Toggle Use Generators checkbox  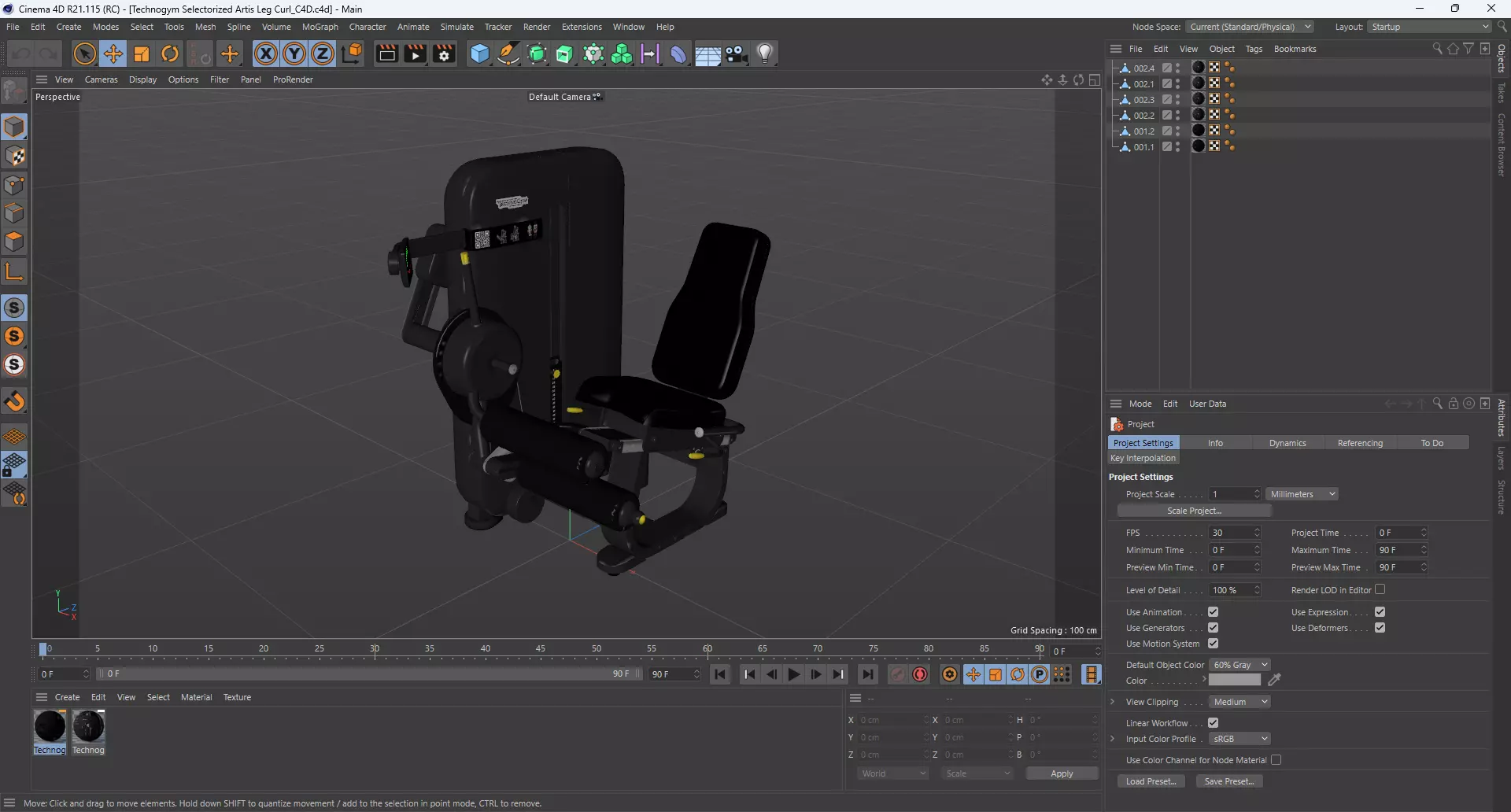(x=1213, y=628)
